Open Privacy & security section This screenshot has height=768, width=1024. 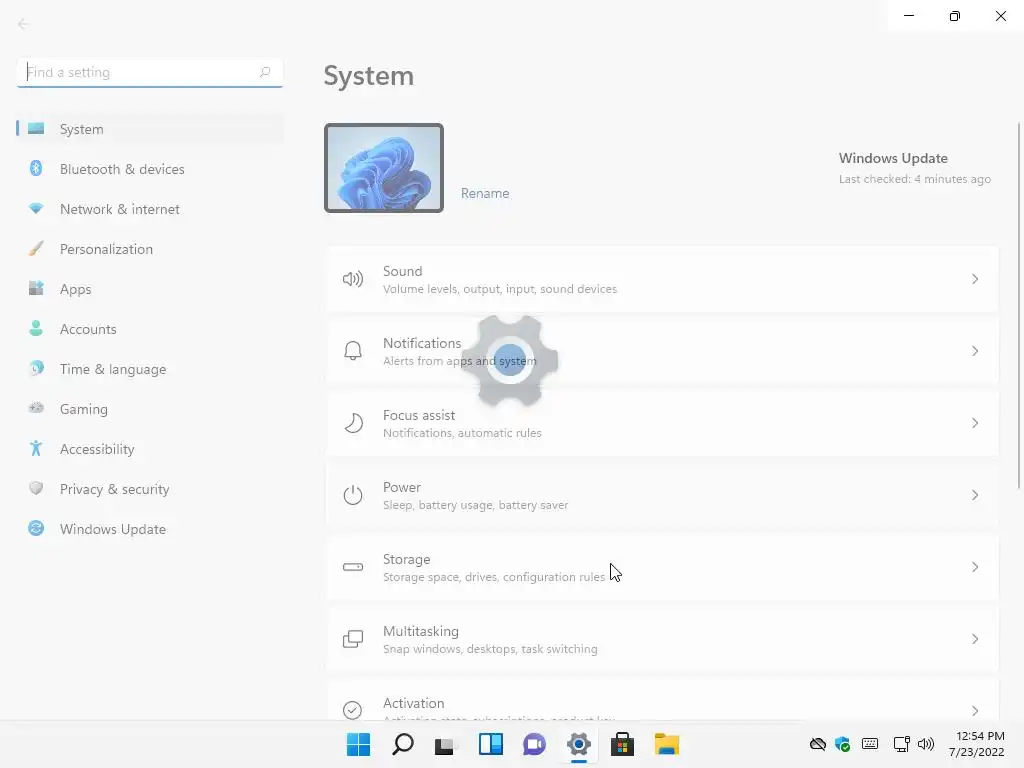tap(150, 489)
